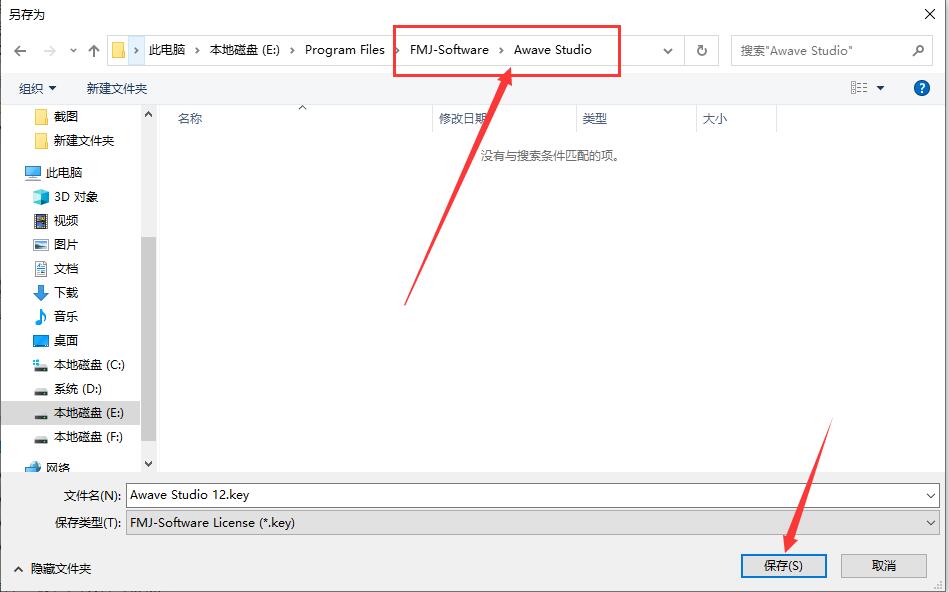Open recent locations chevron beside forward arrow

pyautogui.click(x=73, y=50)
